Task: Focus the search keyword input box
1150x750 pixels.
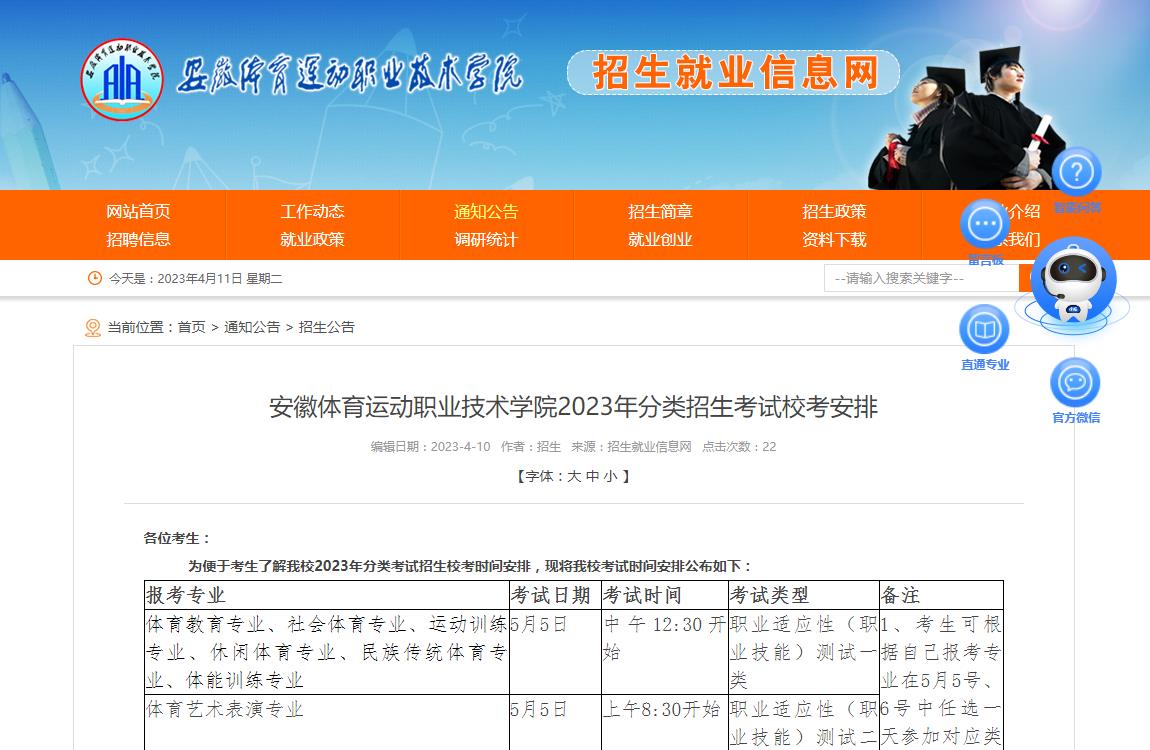Action: pyautogui.click(x=921, y=279)
